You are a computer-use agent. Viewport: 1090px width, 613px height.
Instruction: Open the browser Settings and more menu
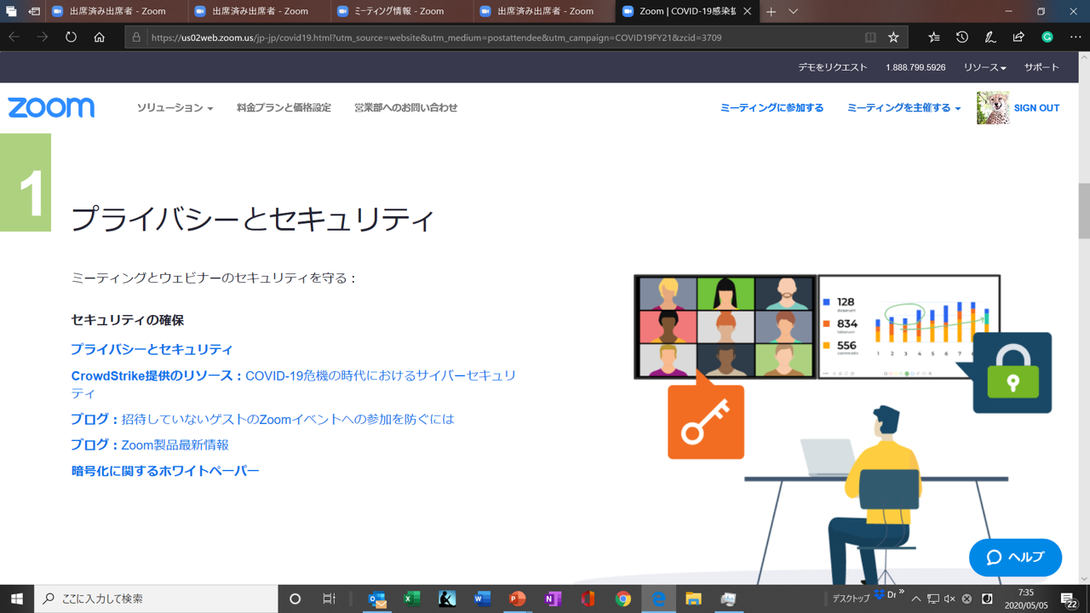coord(1075,38)
